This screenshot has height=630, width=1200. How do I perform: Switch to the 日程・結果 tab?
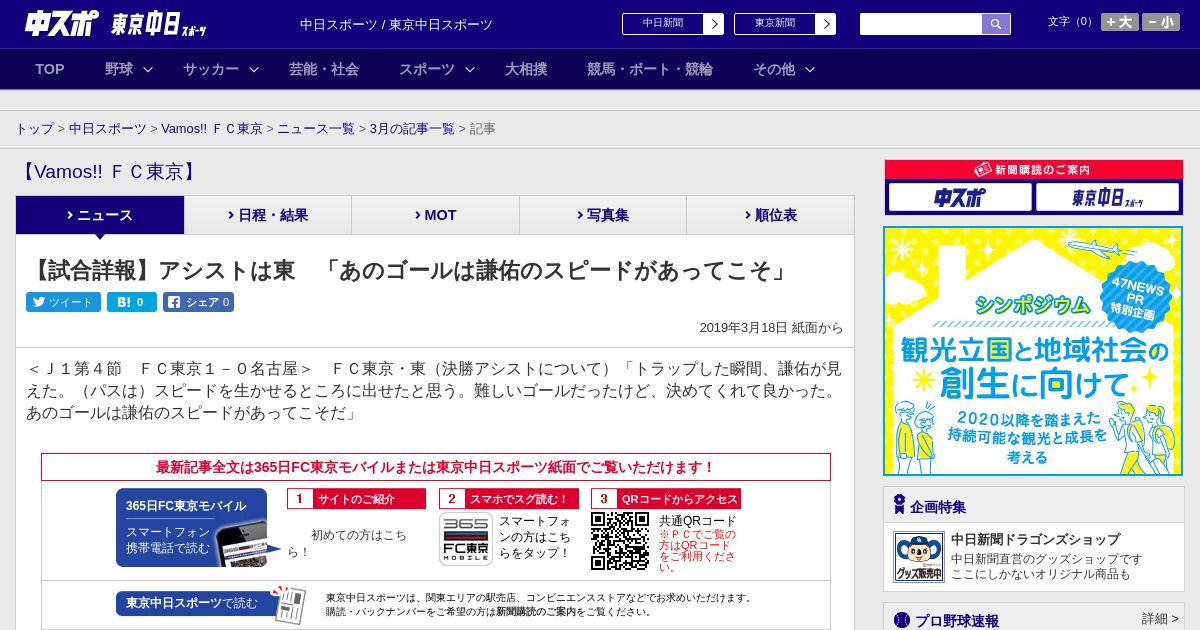[x=268, y=215]
